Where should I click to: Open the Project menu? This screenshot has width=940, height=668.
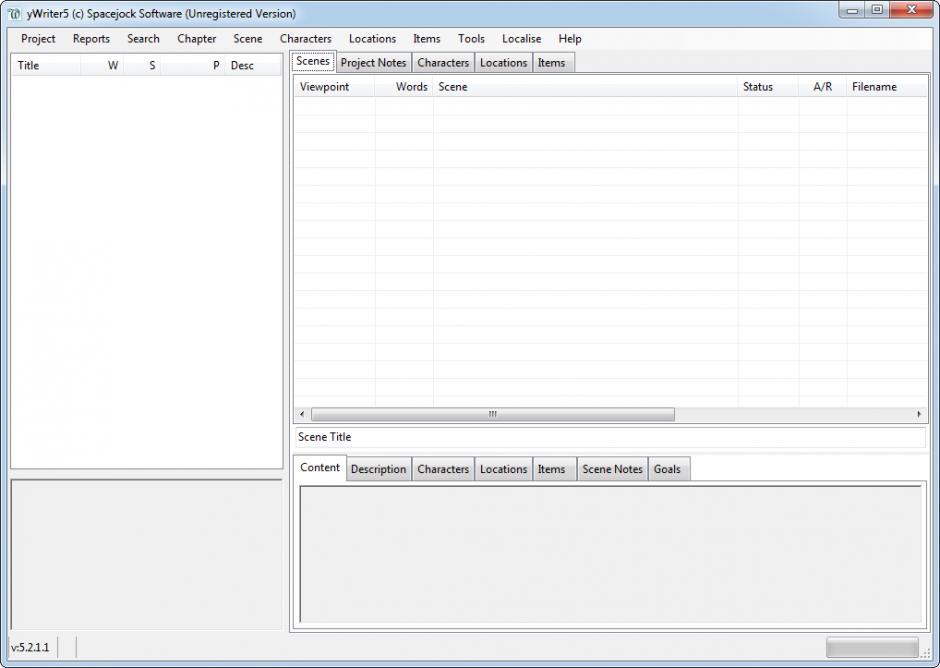click(38, 38)
